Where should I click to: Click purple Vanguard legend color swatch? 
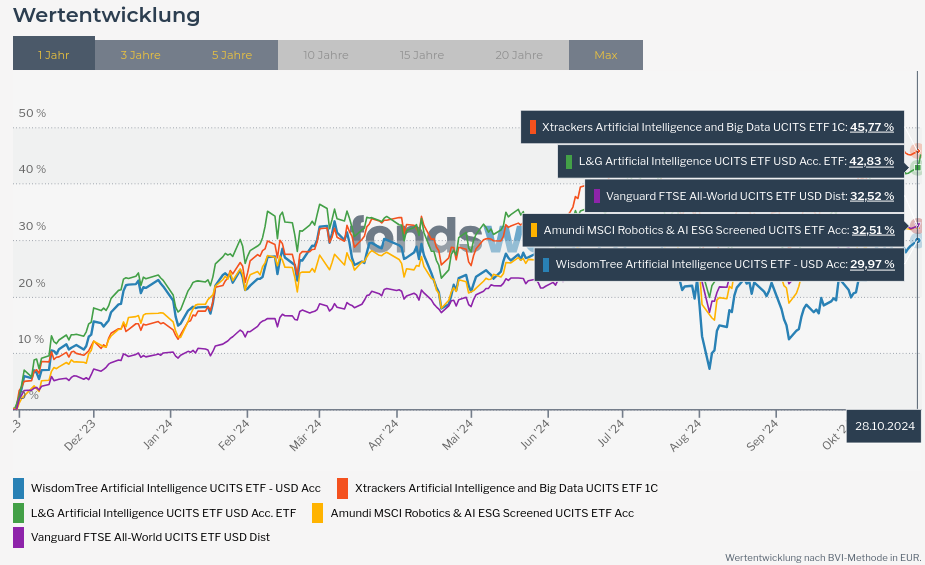(19, 537)
